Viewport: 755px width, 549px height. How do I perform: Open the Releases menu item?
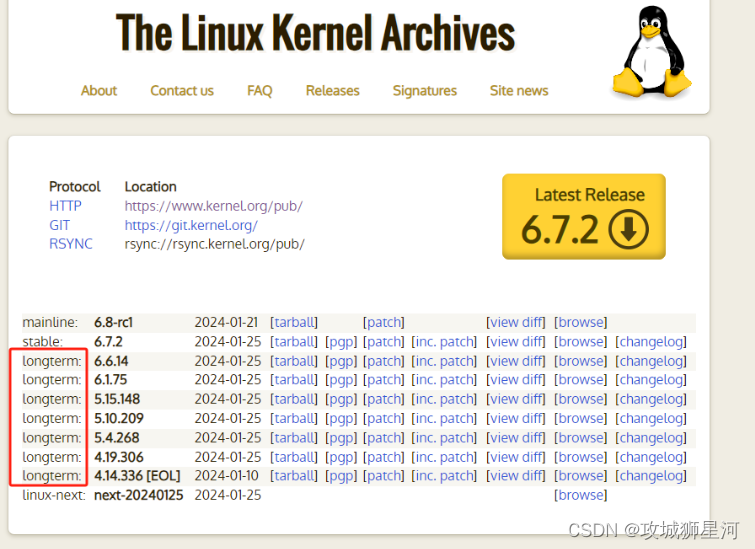pos(333,91)
